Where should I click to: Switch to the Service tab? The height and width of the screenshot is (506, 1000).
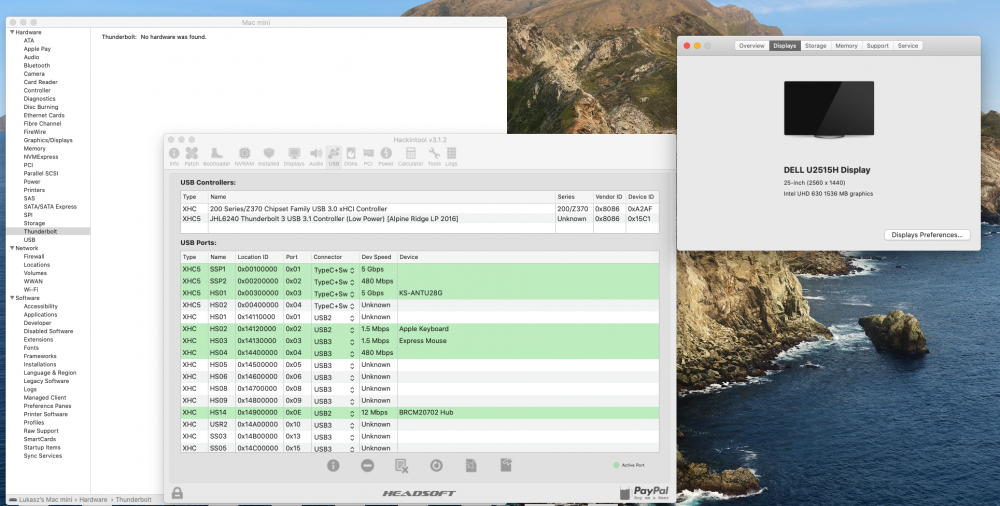(x=908, y=46)
